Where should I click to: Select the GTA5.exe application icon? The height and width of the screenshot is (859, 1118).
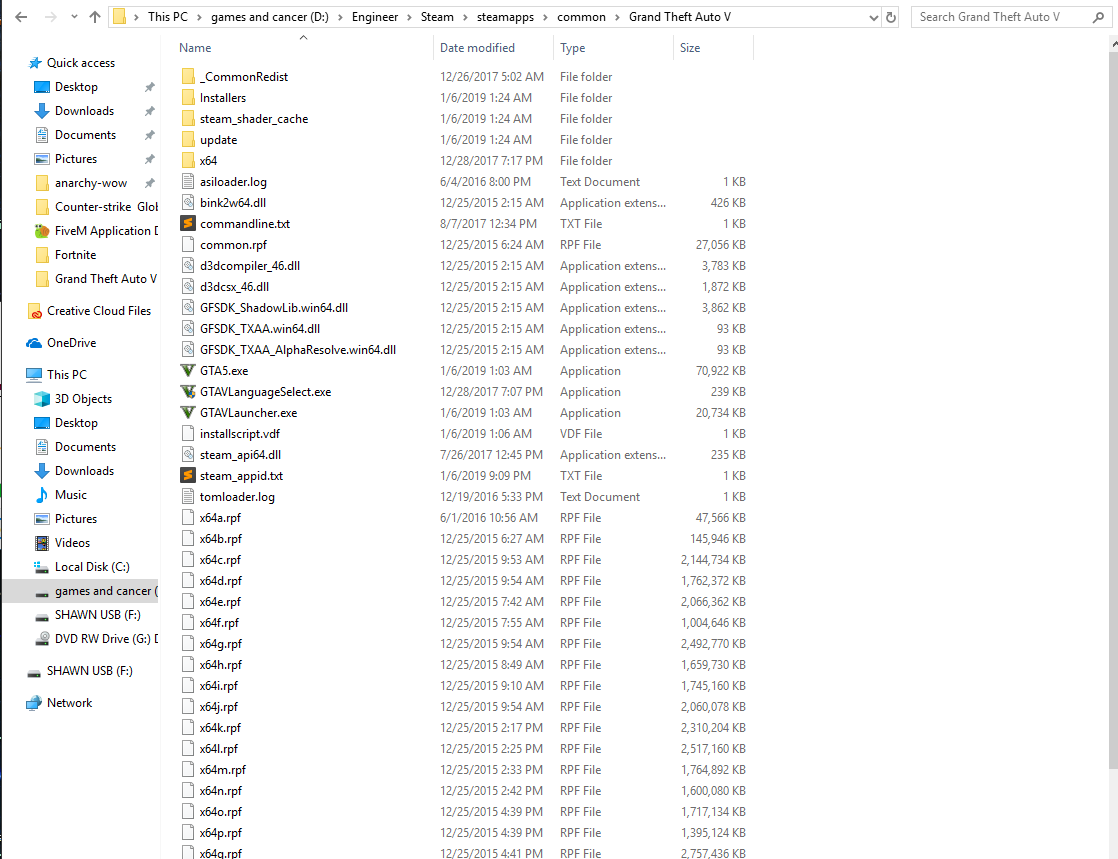pyautogui.click(x=188, y=371)
